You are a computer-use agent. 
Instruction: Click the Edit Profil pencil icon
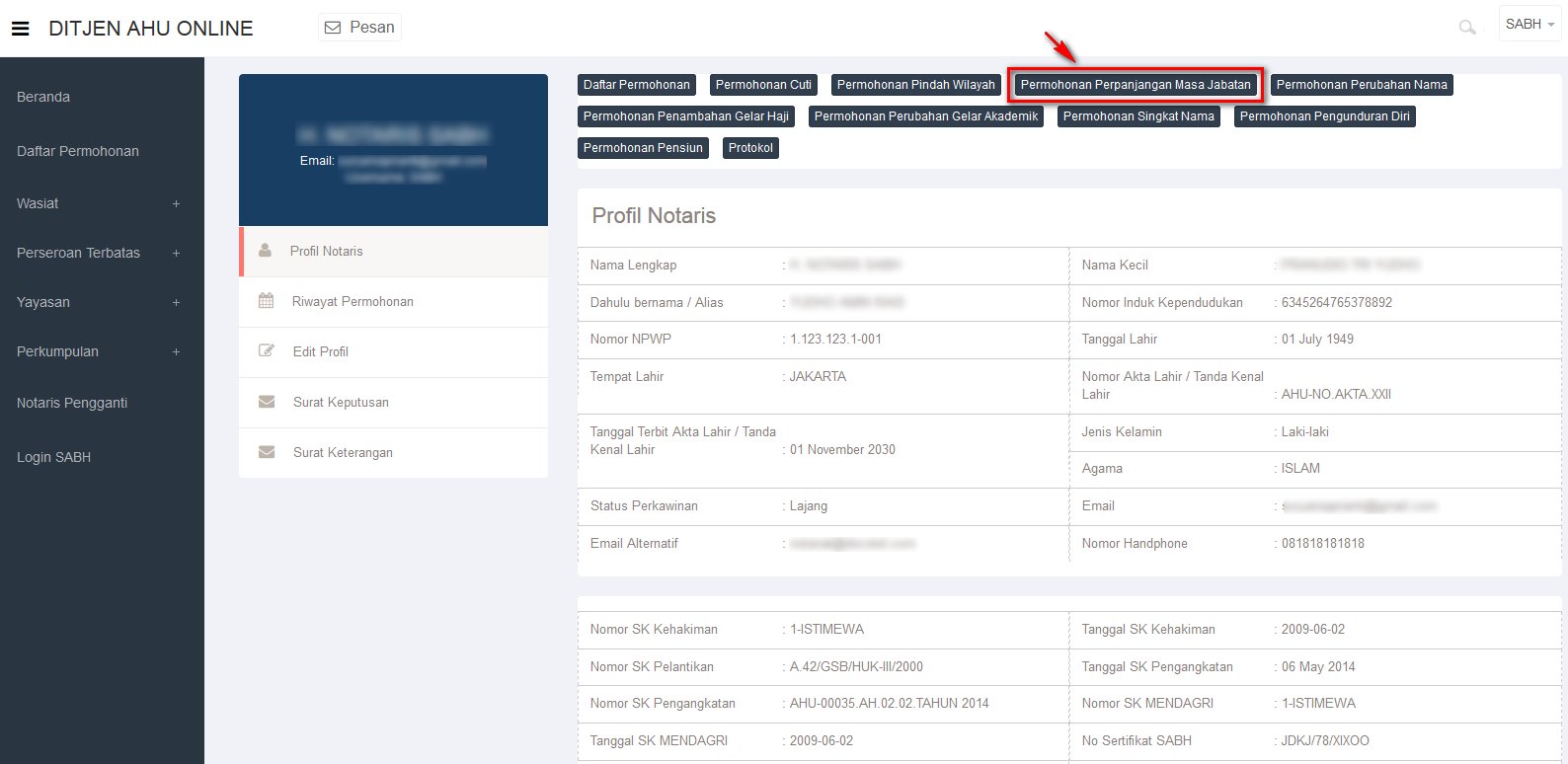pos(266,351)
